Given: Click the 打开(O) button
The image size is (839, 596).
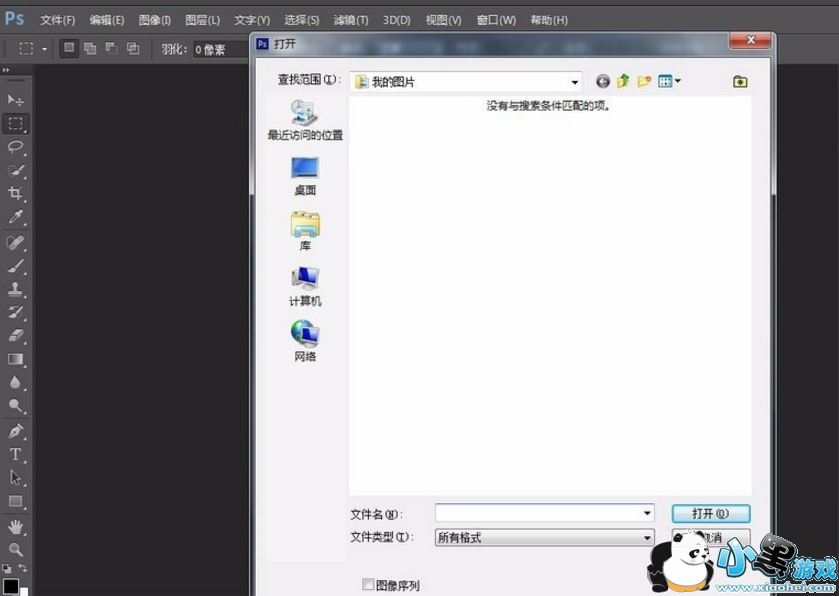Looking at the screenshot, I should pyautogui.click(x=710, y=513).
